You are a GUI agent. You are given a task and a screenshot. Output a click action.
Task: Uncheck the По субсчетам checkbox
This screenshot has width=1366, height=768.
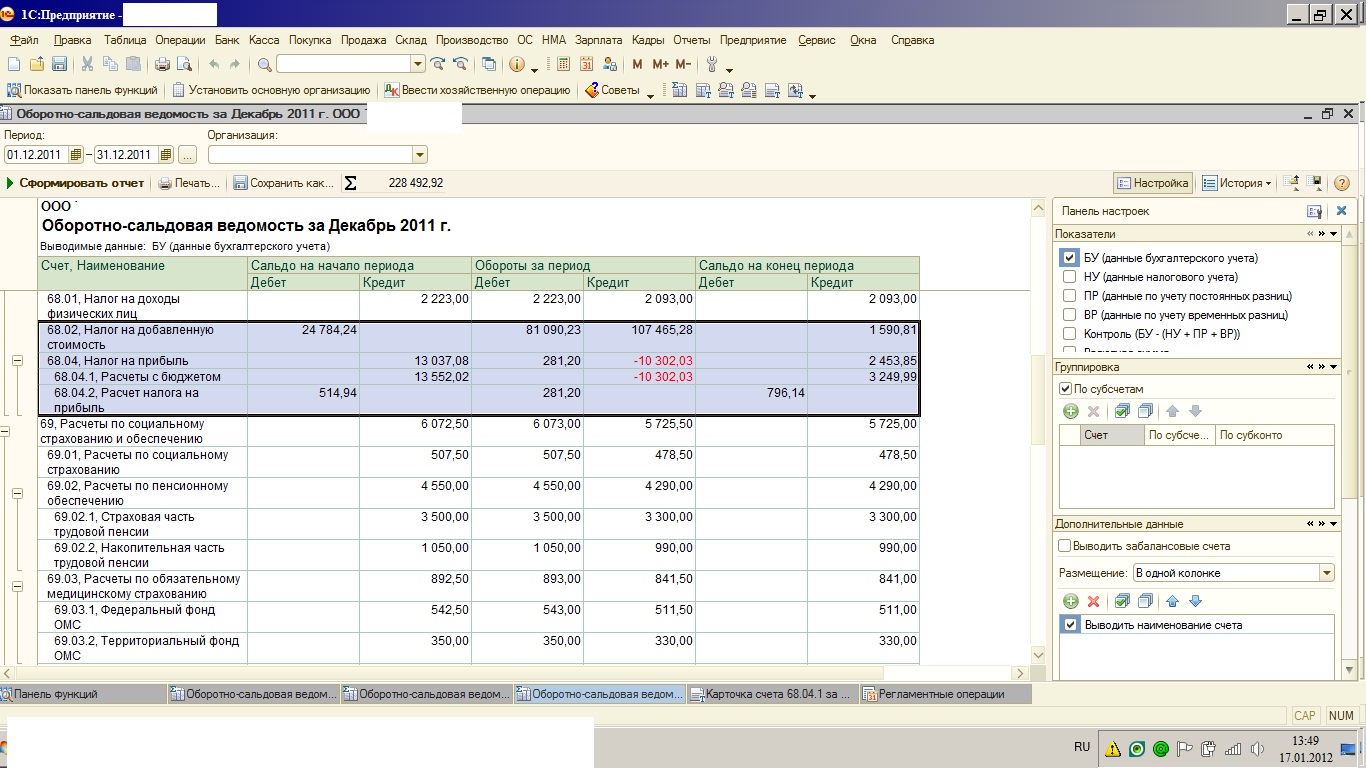(1065, 389)
